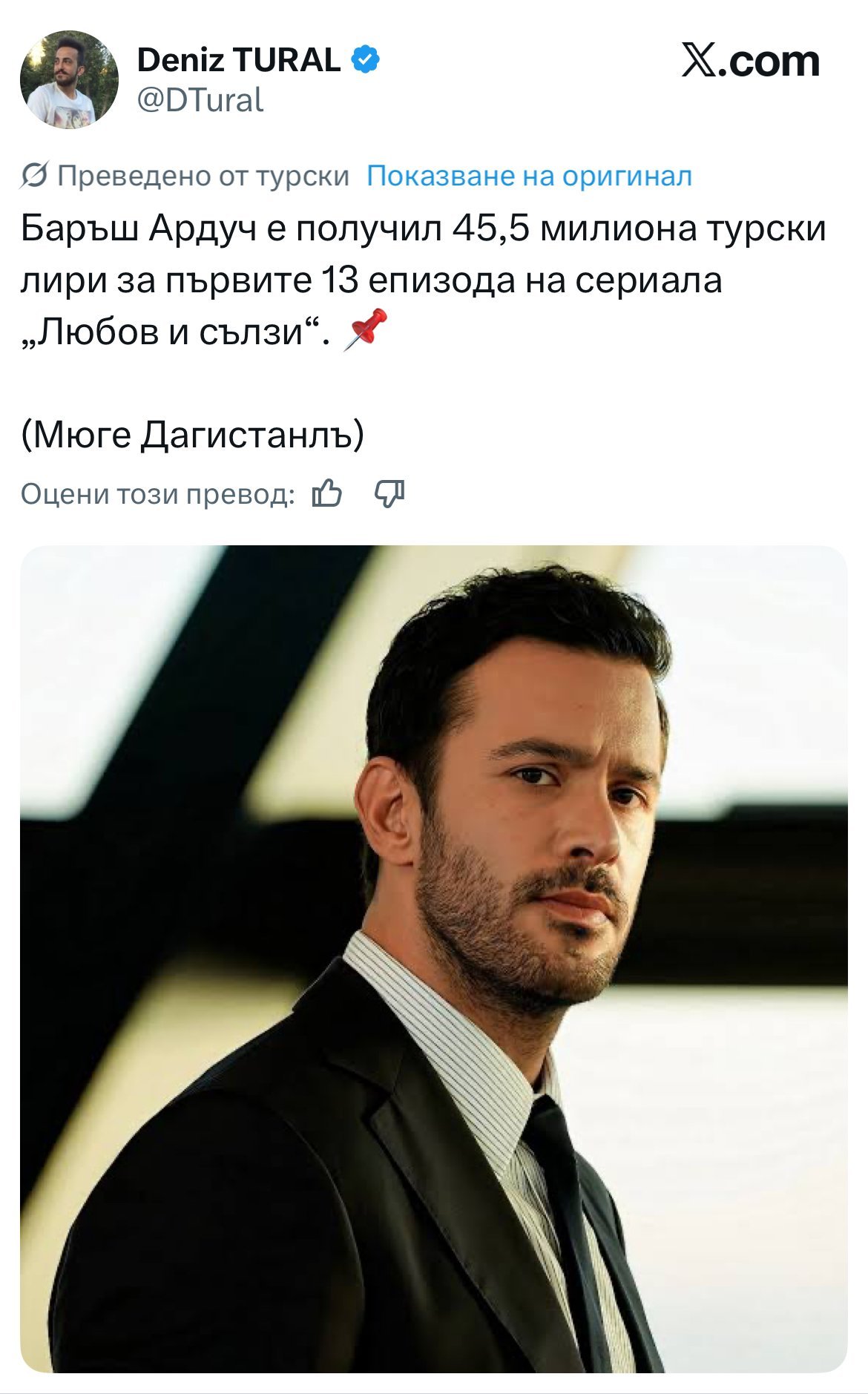Rate translation with thumbs up
868x1394 pixels.
click(327, 493)
